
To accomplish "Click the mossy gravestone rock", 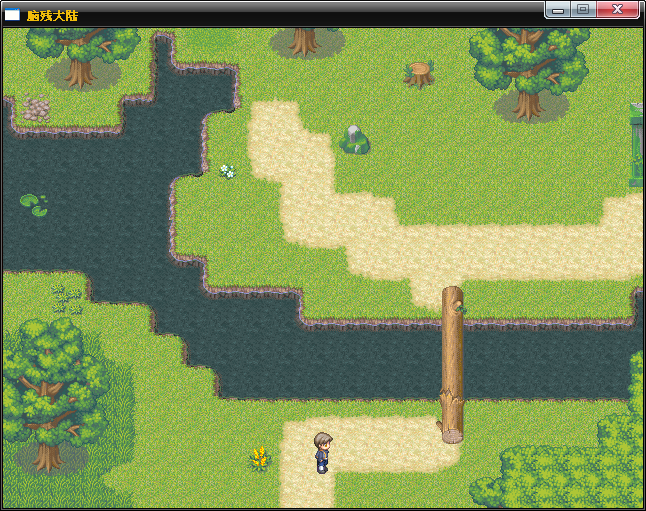I will [x=354, y=140].
